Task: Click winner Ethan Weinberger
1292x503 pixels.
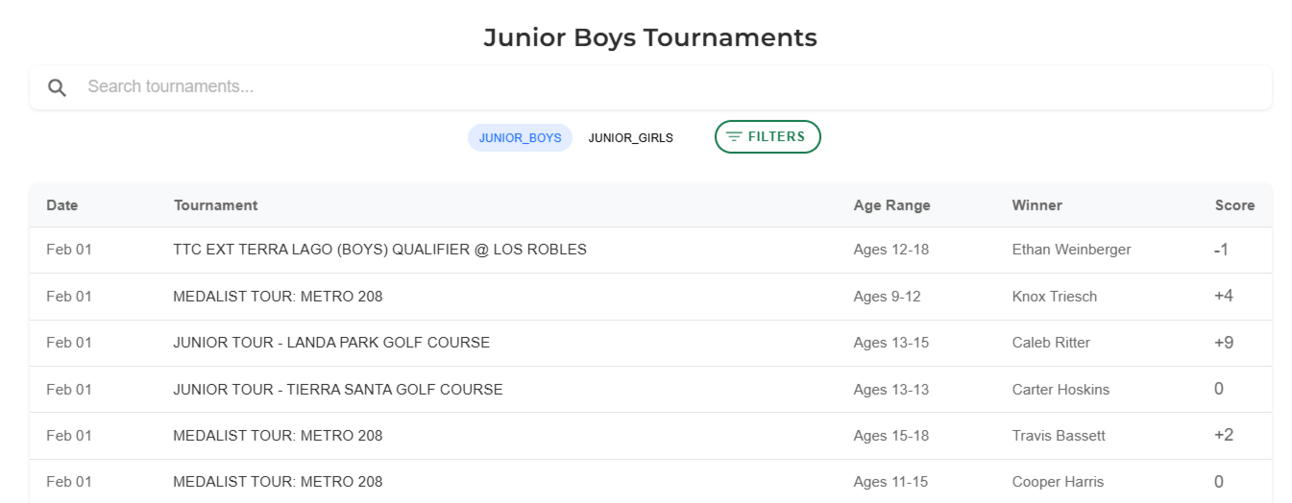Action: coord(1071,250)
